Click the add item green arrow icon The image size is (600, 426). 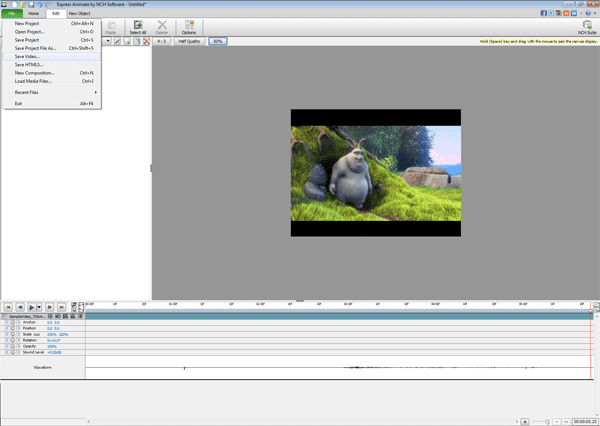tap(128, 41)
